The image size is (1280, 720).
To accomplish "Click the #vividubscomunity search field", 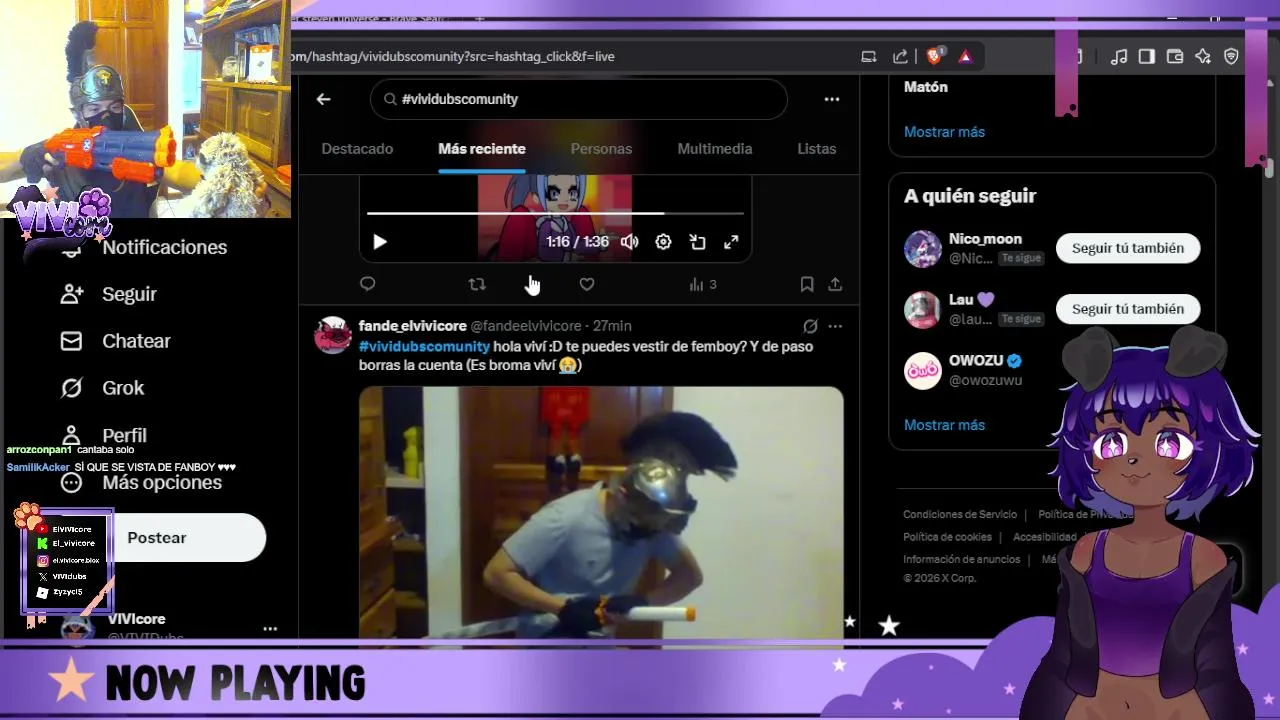I will (x=579, y=99).
